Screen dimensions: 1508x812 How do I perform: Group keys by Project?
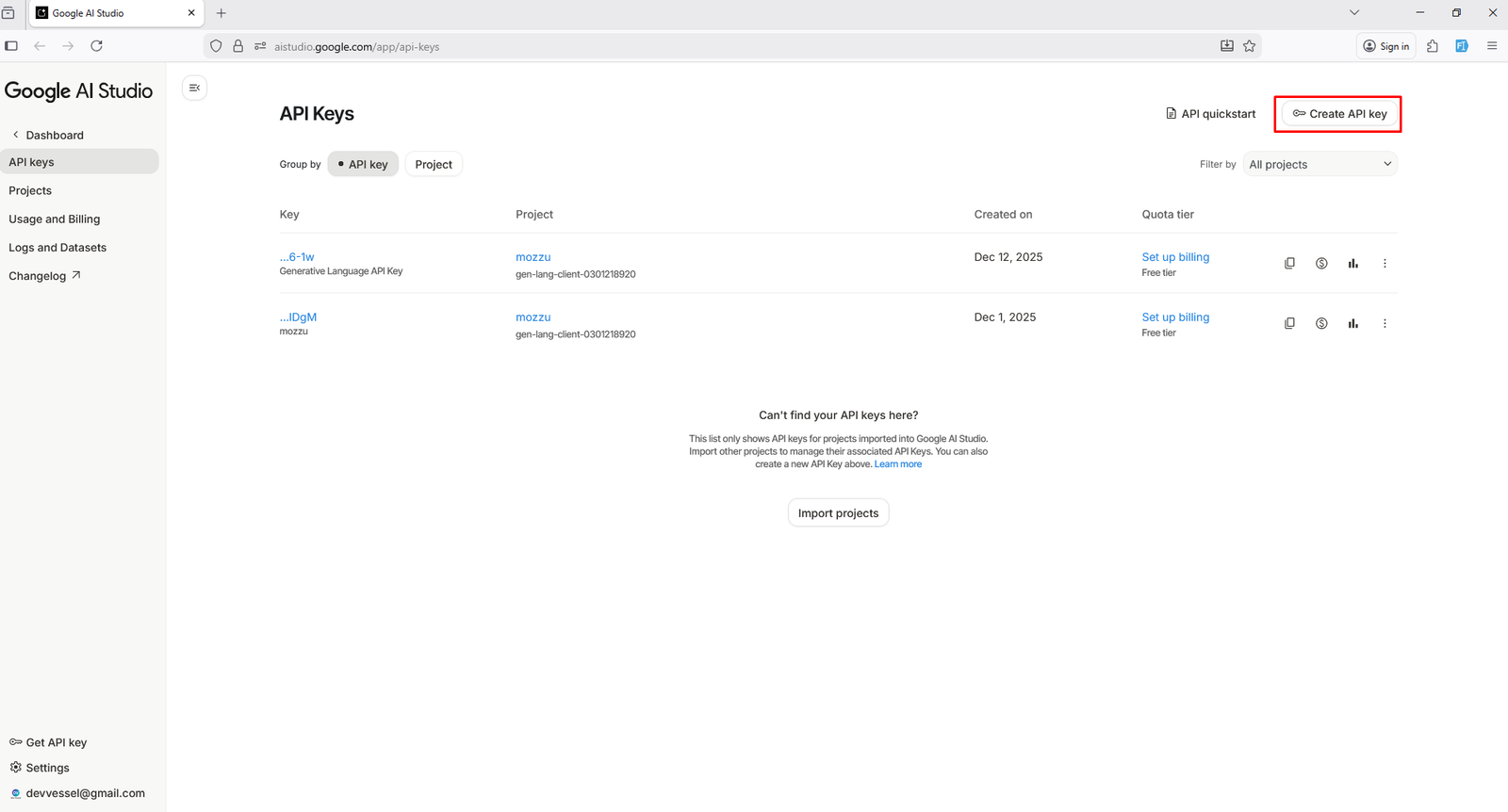tap(434, 164)
